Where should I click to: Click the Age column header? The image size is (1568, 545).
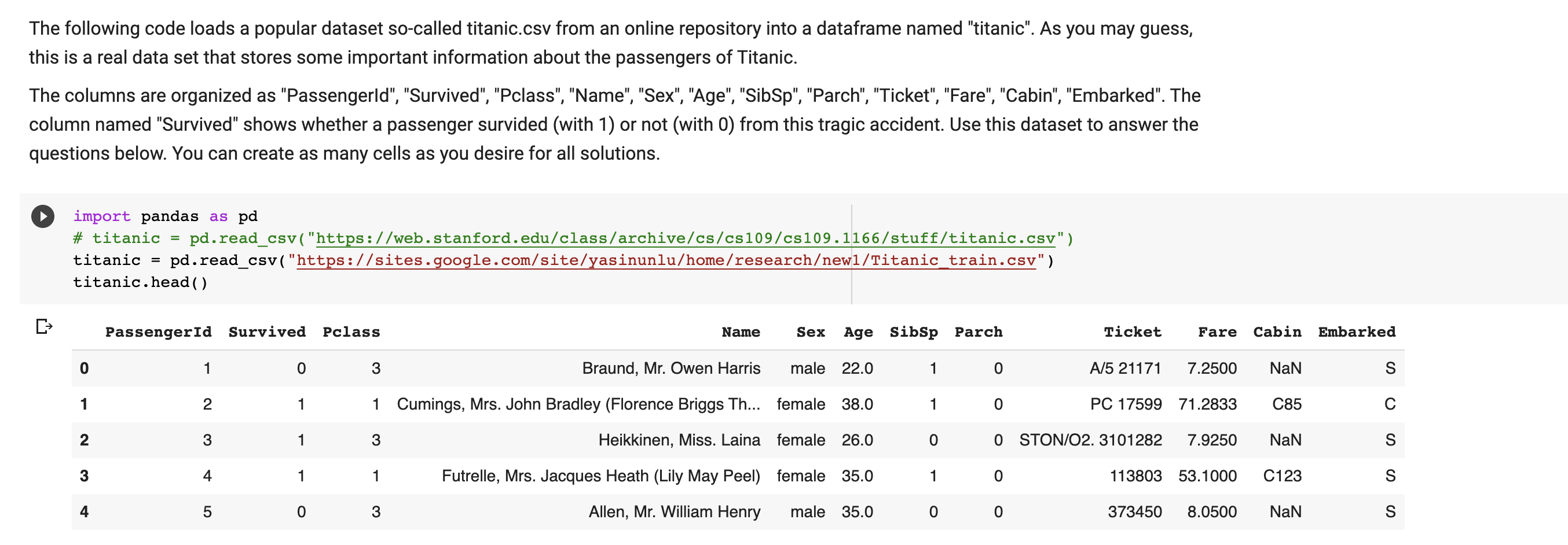pos(858,332)
